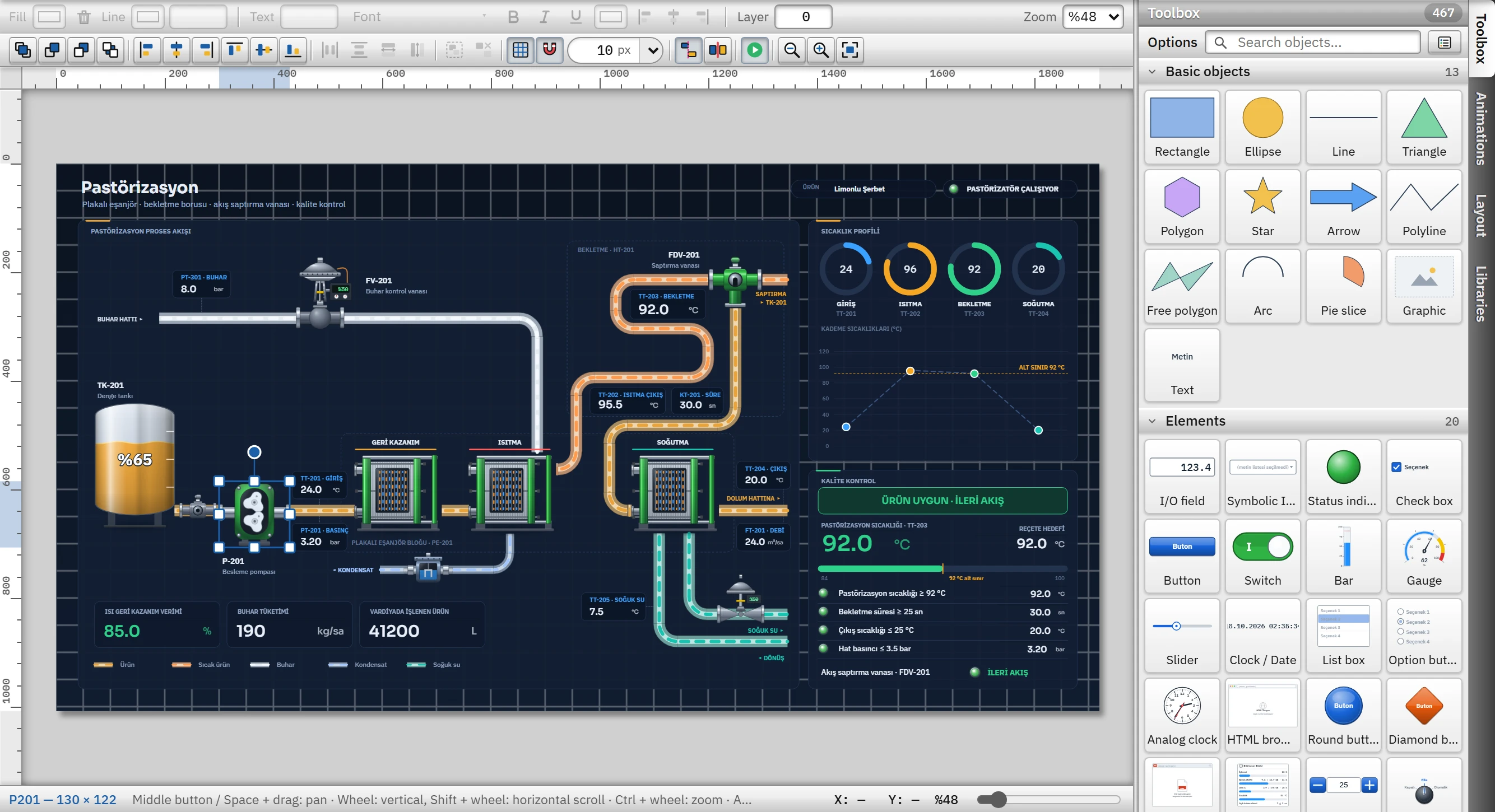Click the zoom slider in status bar
Image resolution: width=1495 pixels, height=812 pixels.
1050,800
